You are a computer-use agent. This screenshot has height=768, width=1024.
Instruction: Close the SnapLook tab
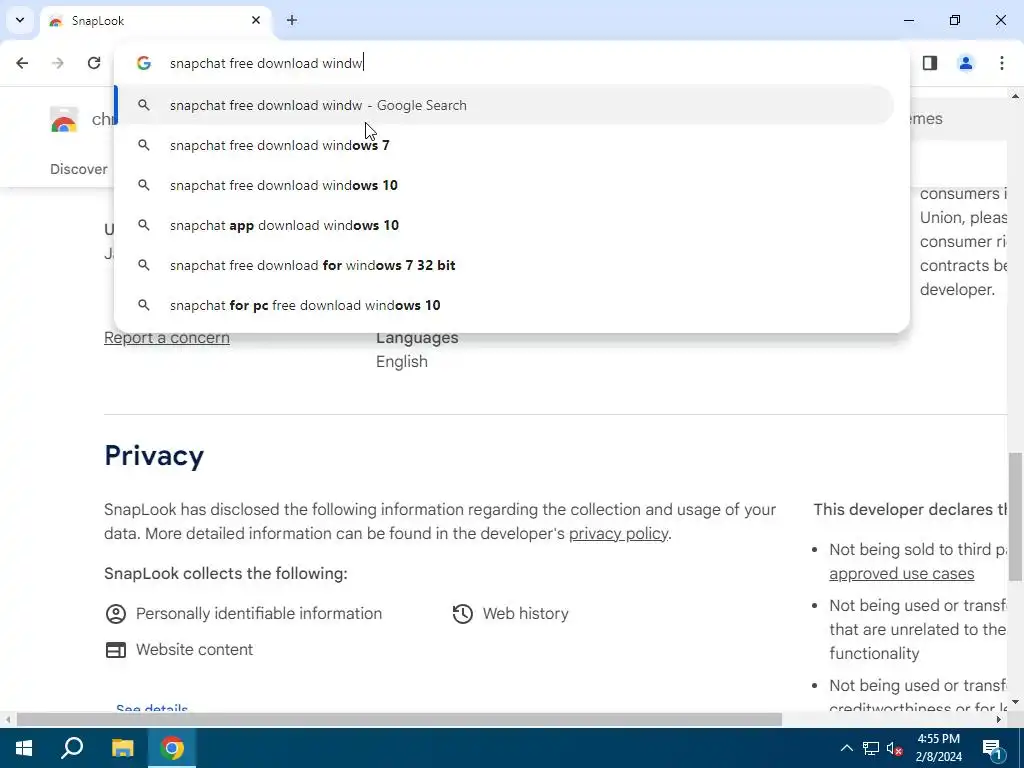tap(256, 20)
